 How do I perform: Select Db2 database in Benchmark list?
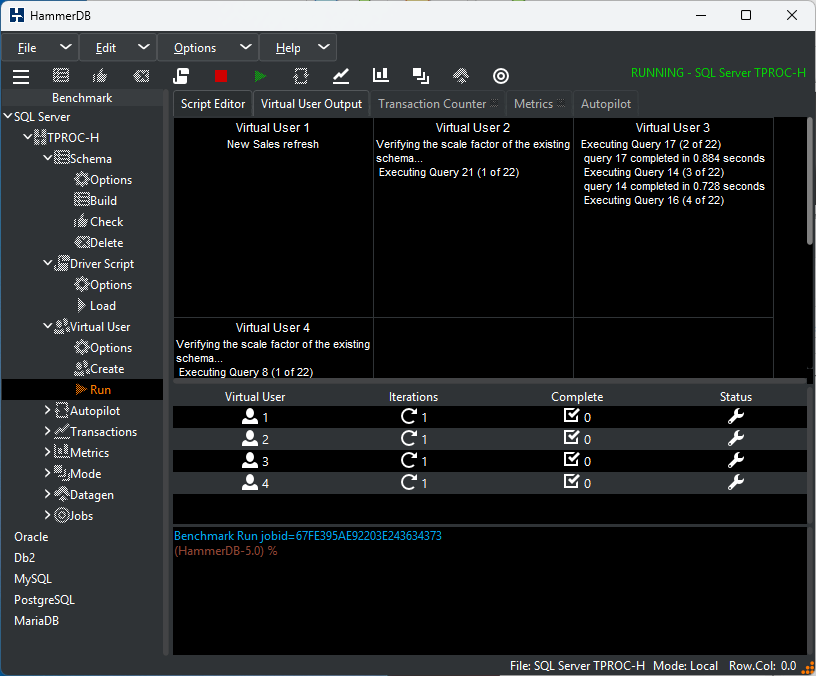(x=24, y=557)
